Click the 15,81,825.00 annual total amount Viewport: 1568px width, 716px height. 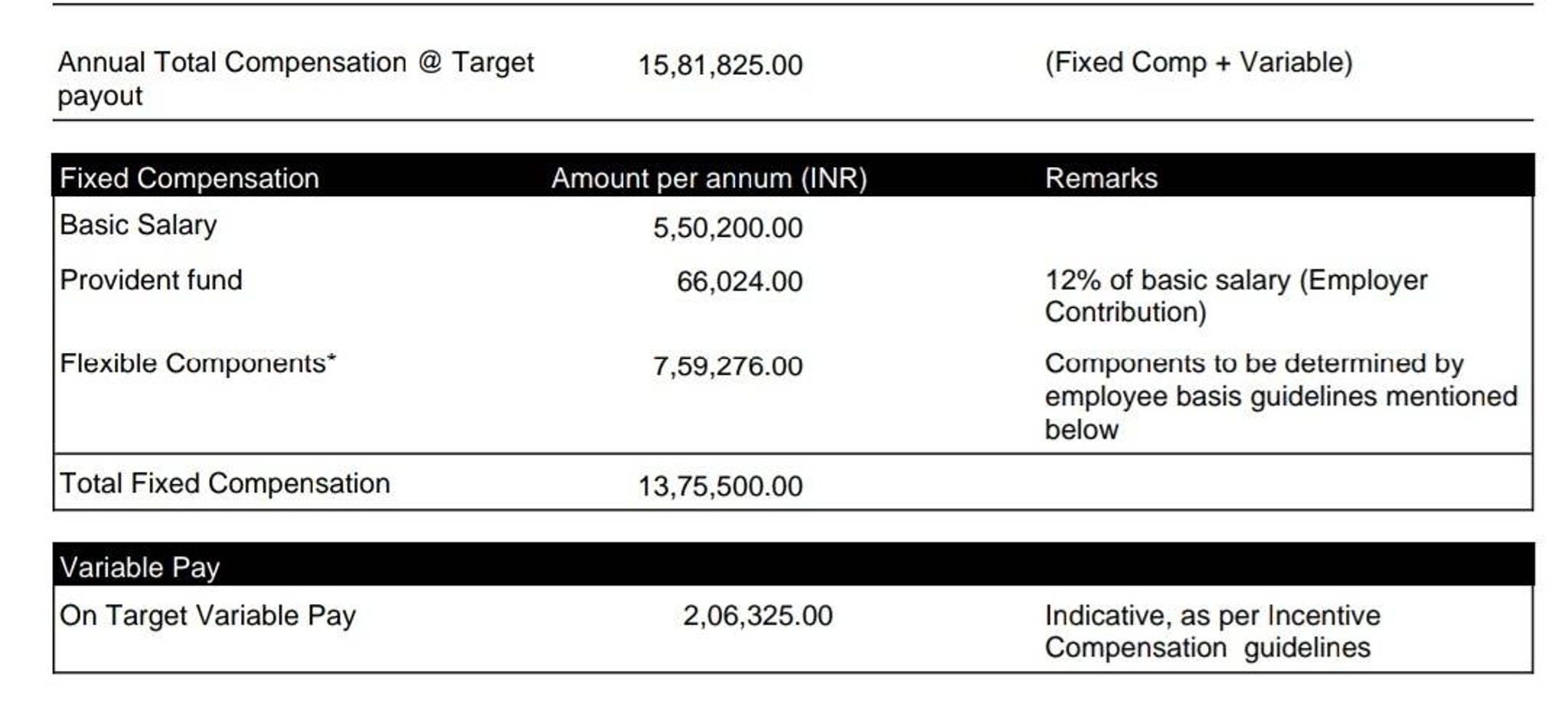coord(720,66)
